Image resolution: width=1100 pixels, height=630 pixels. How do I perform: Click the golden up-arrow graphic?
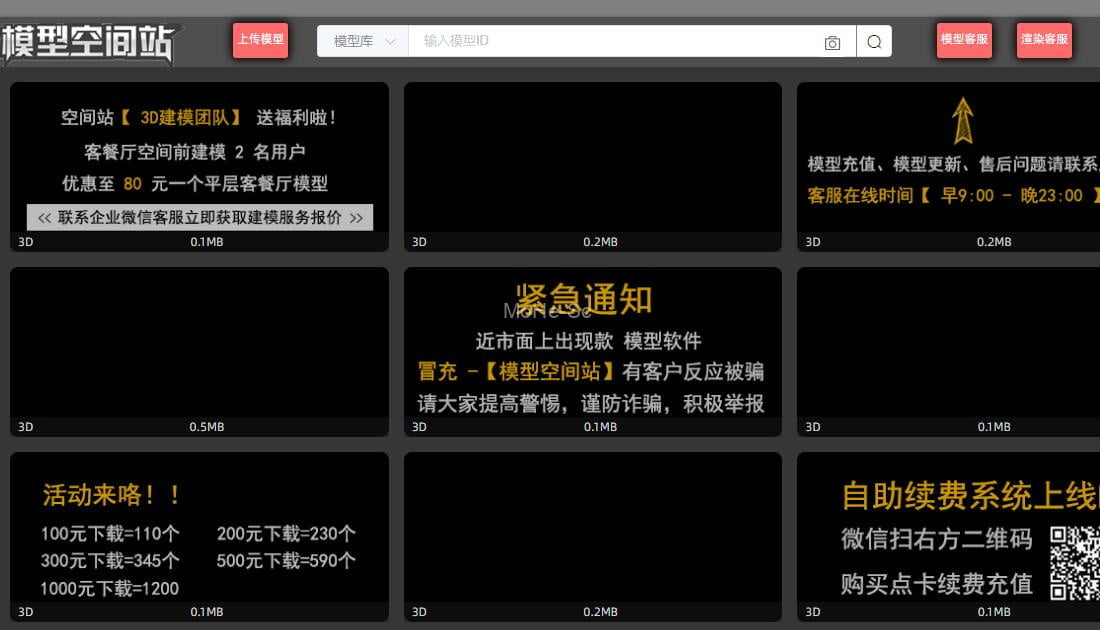[x=962, y=121]
